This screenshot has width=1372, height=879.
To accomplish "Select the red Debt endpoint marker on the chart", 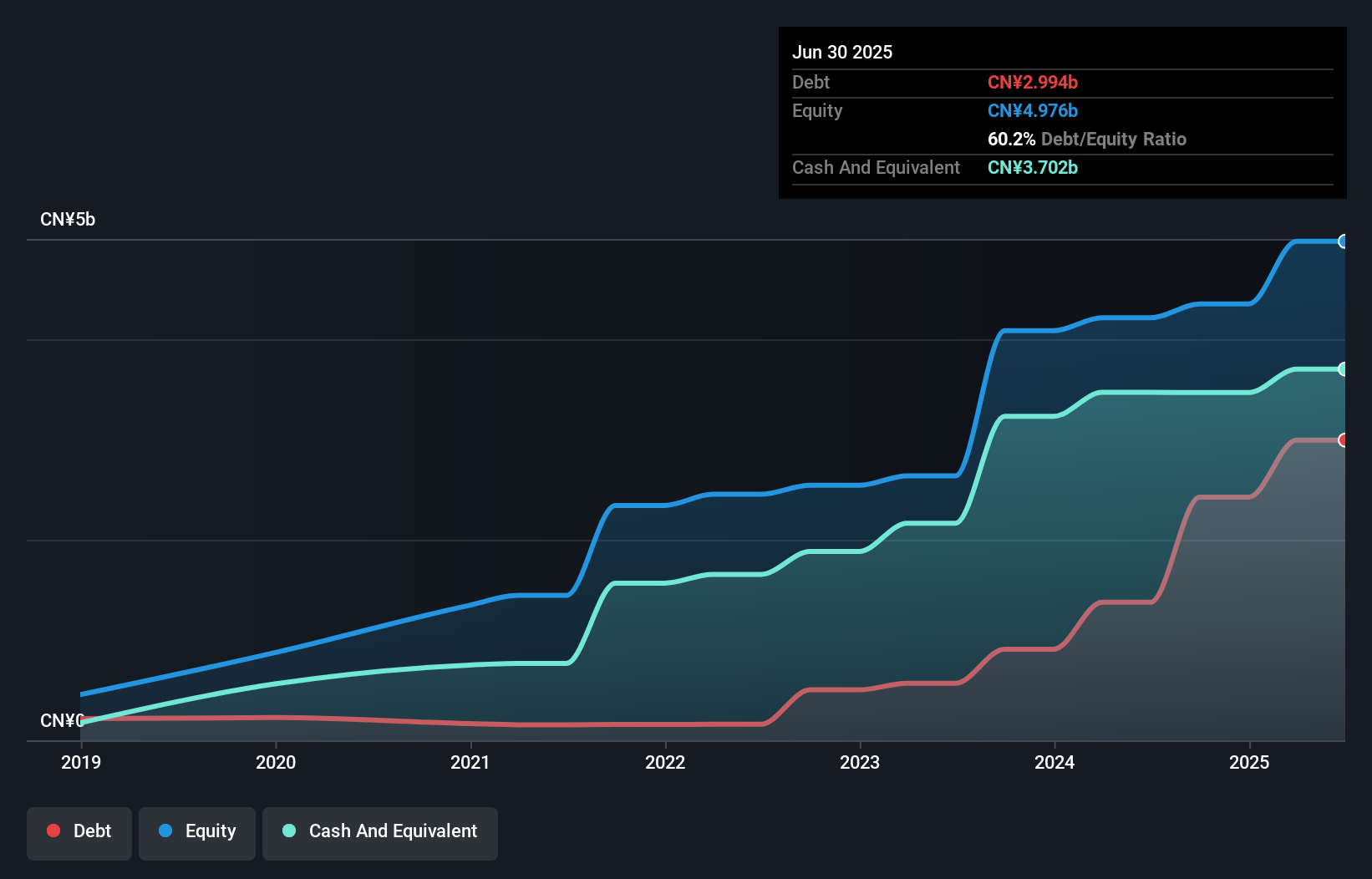I will coord(1344,439).
